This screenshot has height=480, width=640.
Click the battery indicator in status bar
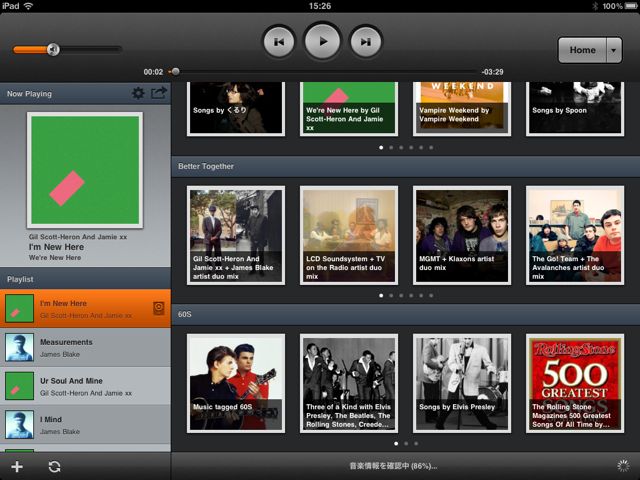click(x=631, y=6)
